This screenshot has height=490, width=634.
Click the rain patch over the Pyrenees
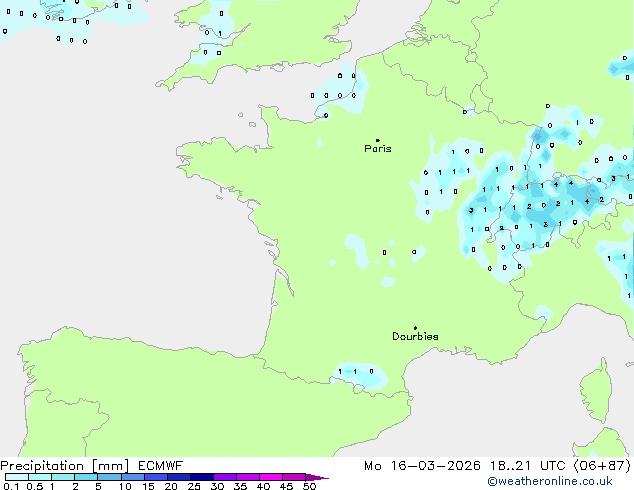(x=356, y=373)
